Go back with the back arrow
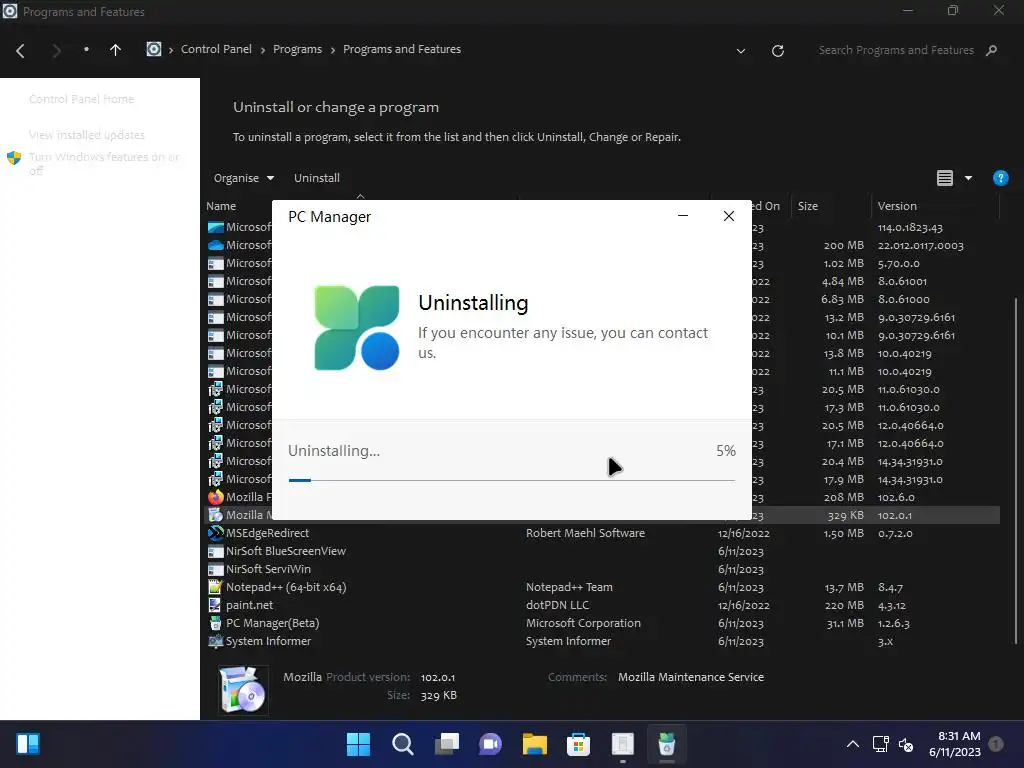 (x=20, y=50)
